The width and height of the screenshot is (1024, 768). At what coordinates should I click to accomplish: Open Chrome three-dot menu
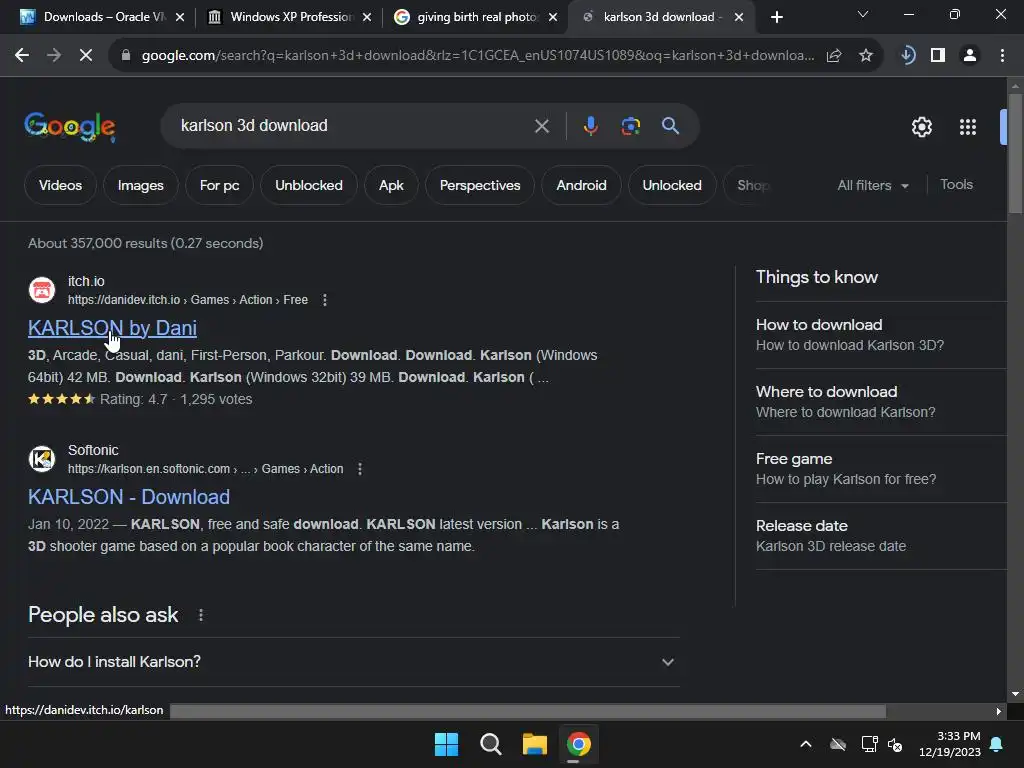pyautogui.click(x=1002, y=56)
